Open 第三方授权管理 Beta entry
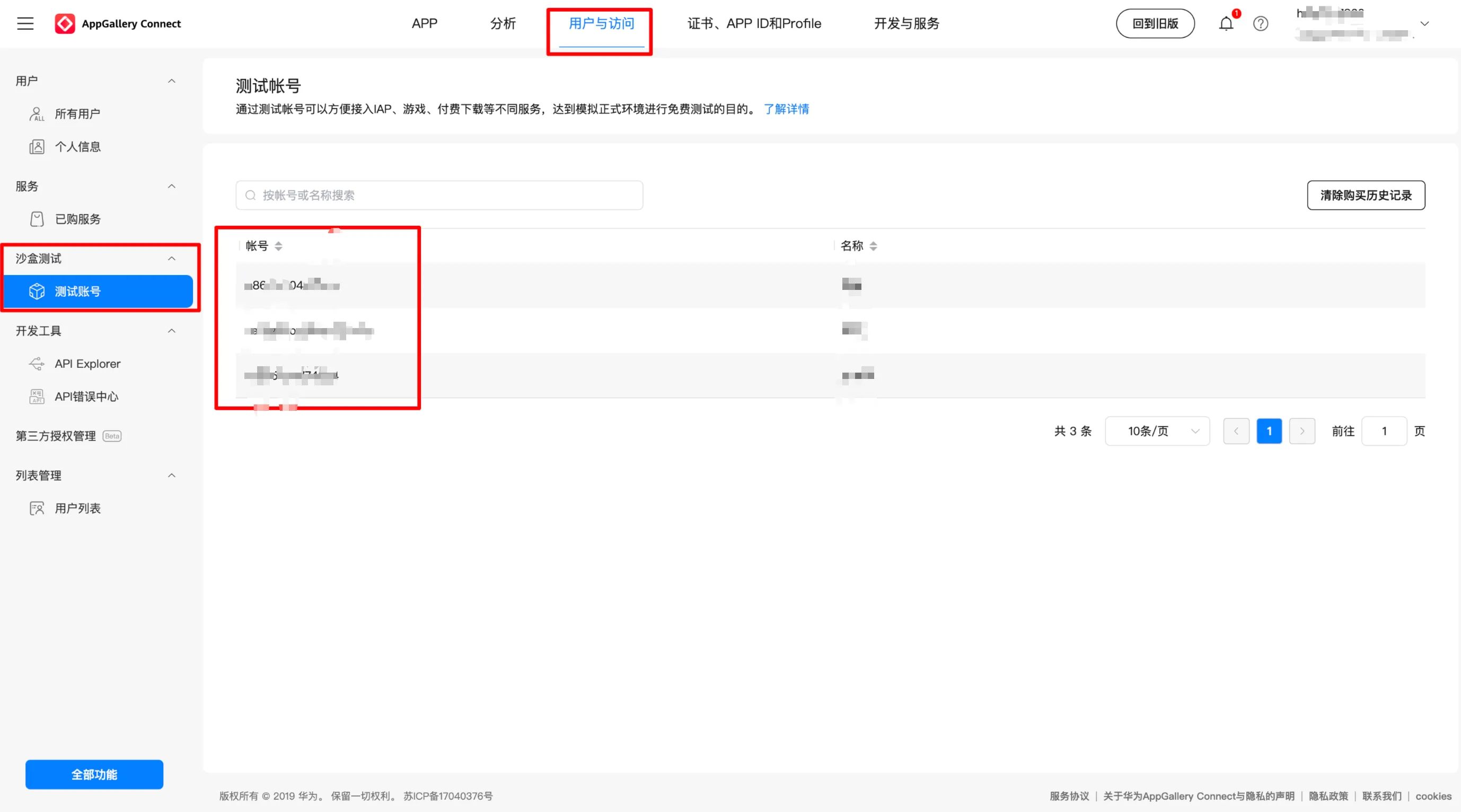The image size is (1461, 812). 68,436
